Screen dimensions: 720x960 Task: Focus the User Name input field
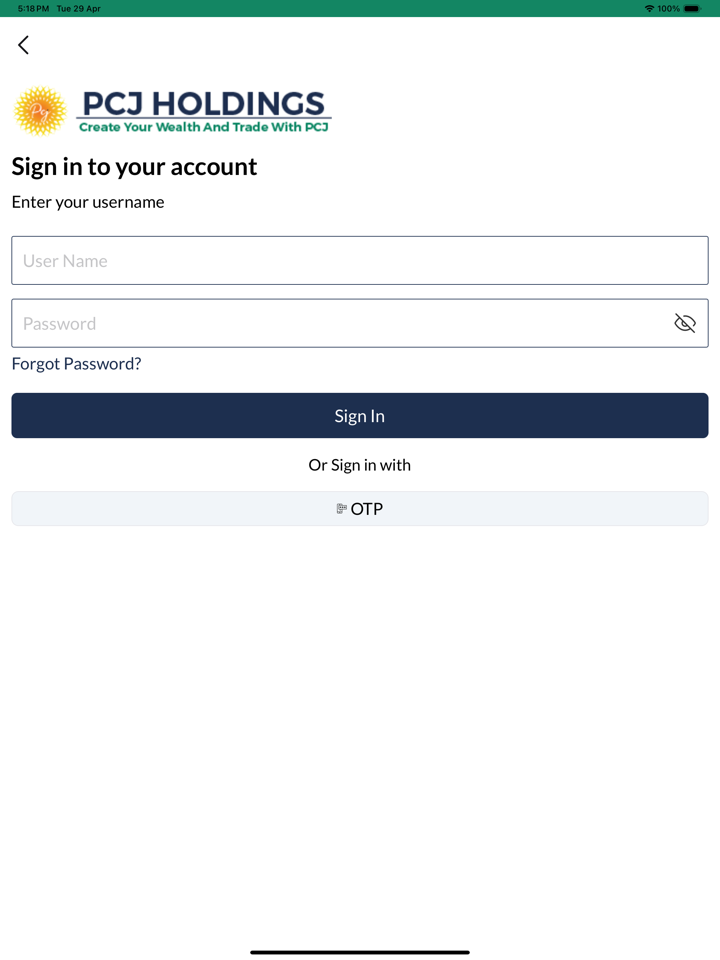pos(340,261)
